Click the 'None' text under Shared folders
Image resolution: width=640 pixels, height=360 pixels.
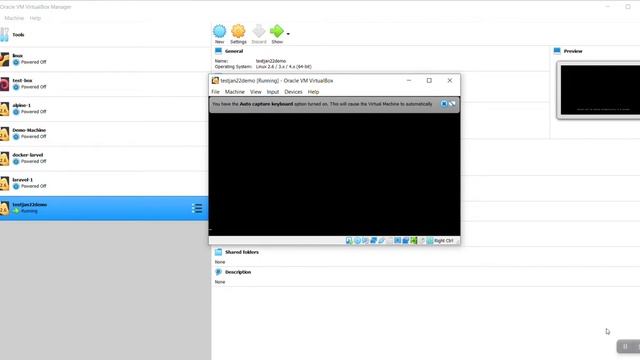220,262
